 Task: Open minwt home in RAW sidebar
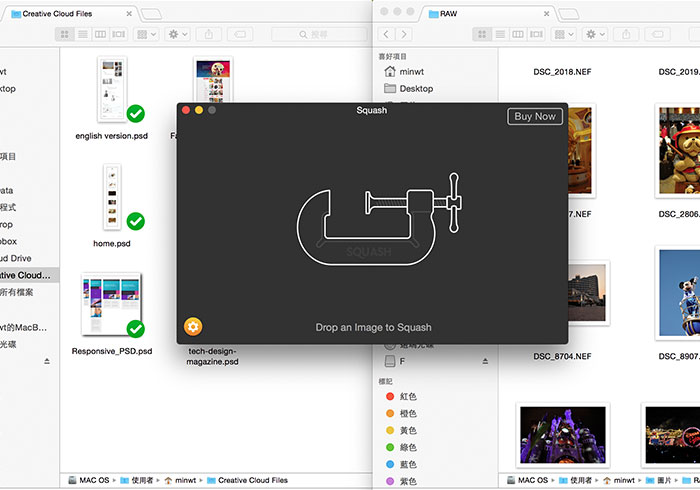[404, 71]
